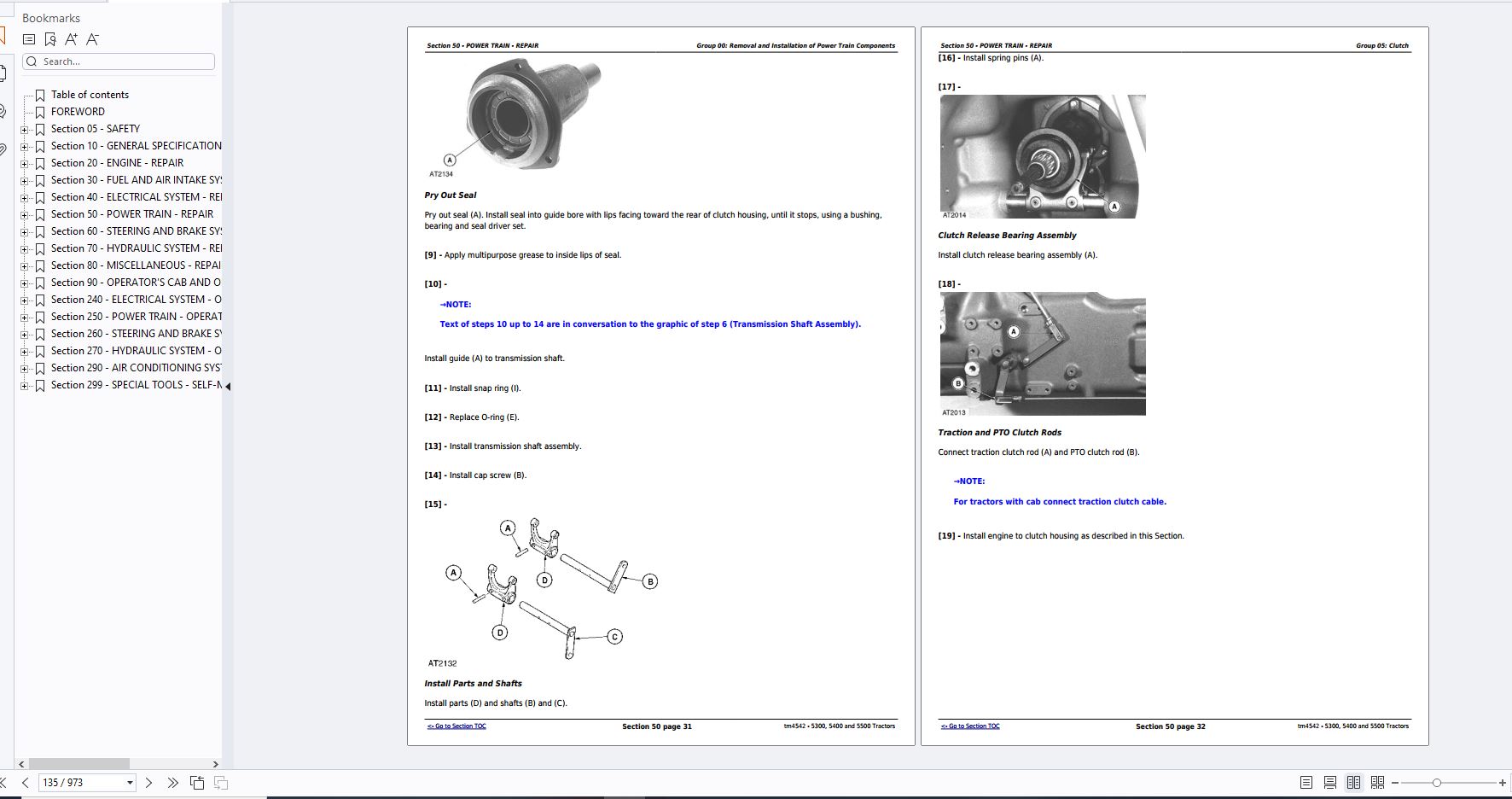The width and height of the screenshot is (1512, 799).
Task: Expand the Section 20 - ENGINE bookmark
Action: click(25, 164)
